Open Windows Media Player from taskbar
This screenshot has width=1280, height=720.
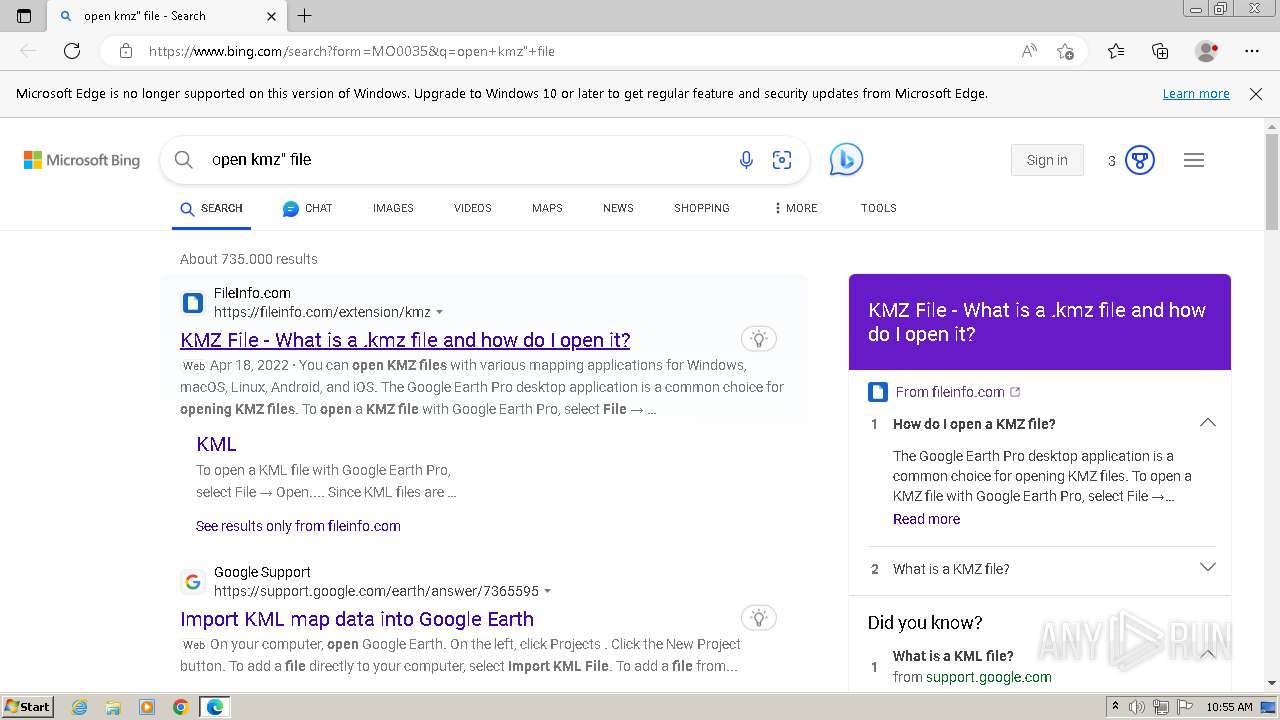pos(147,707)
